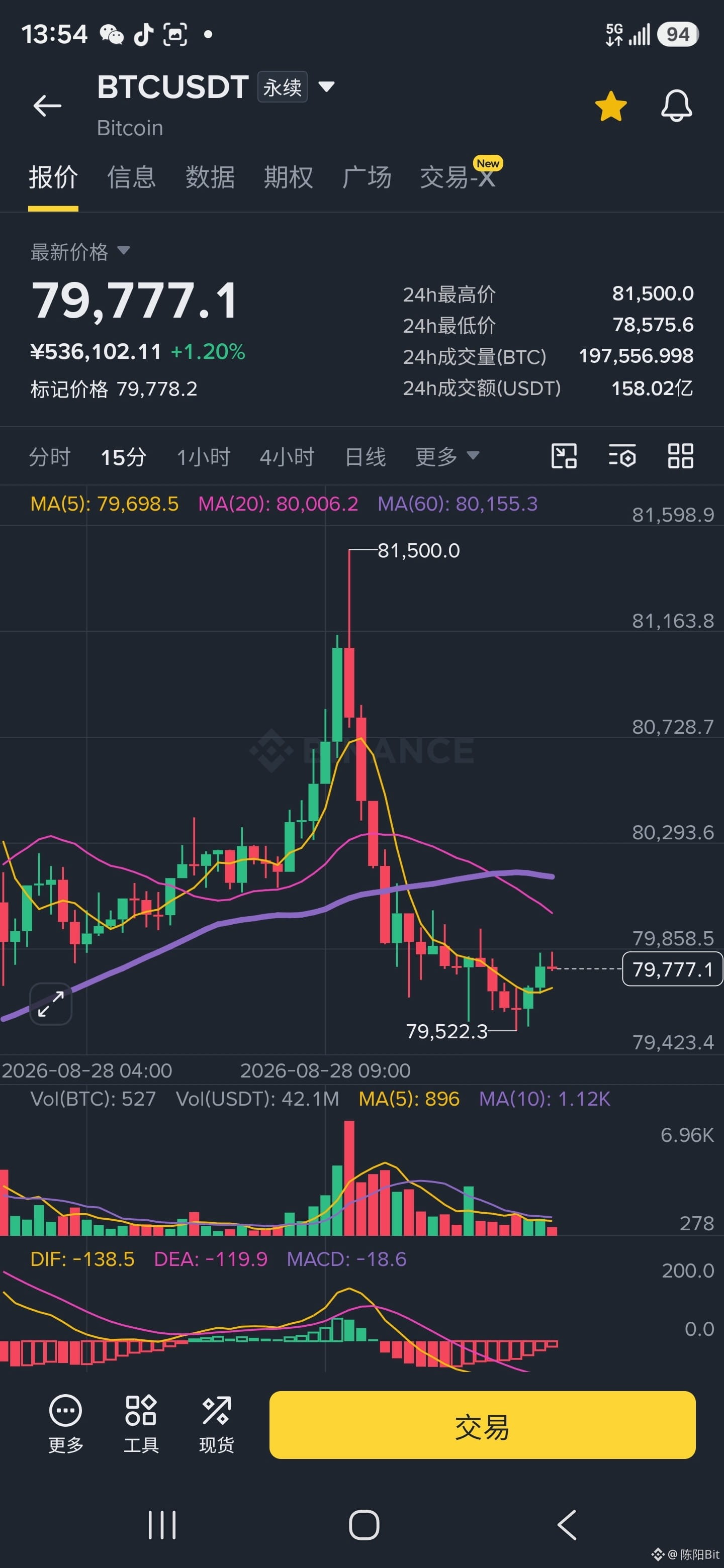The width and height of the screenshot is (724, 1568).
Task: Tap the 24h最高价 value 81,500.0
Action: pyautogui.click(x=653, y=293)
